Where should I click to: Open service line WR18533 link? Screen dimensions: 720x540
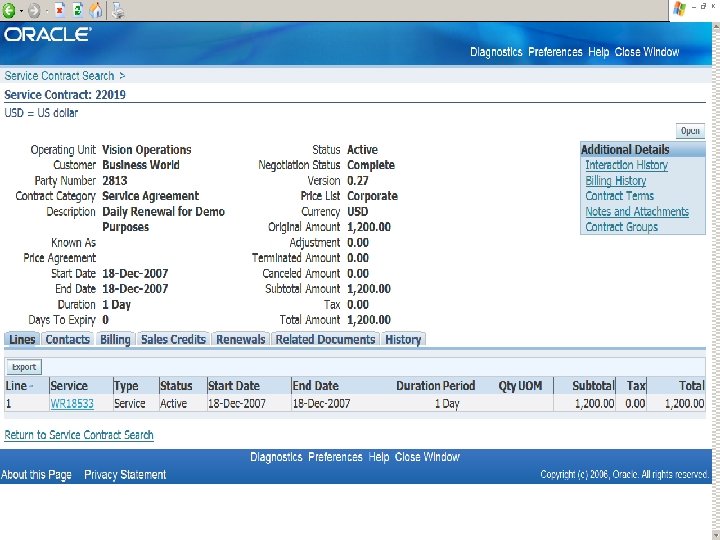72,404
